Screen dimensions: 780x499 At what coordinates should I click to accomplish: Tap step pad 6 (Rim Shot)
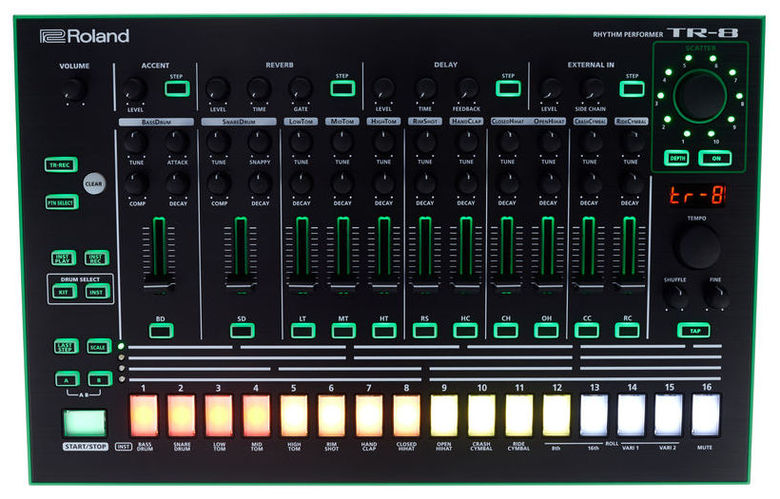331,415
